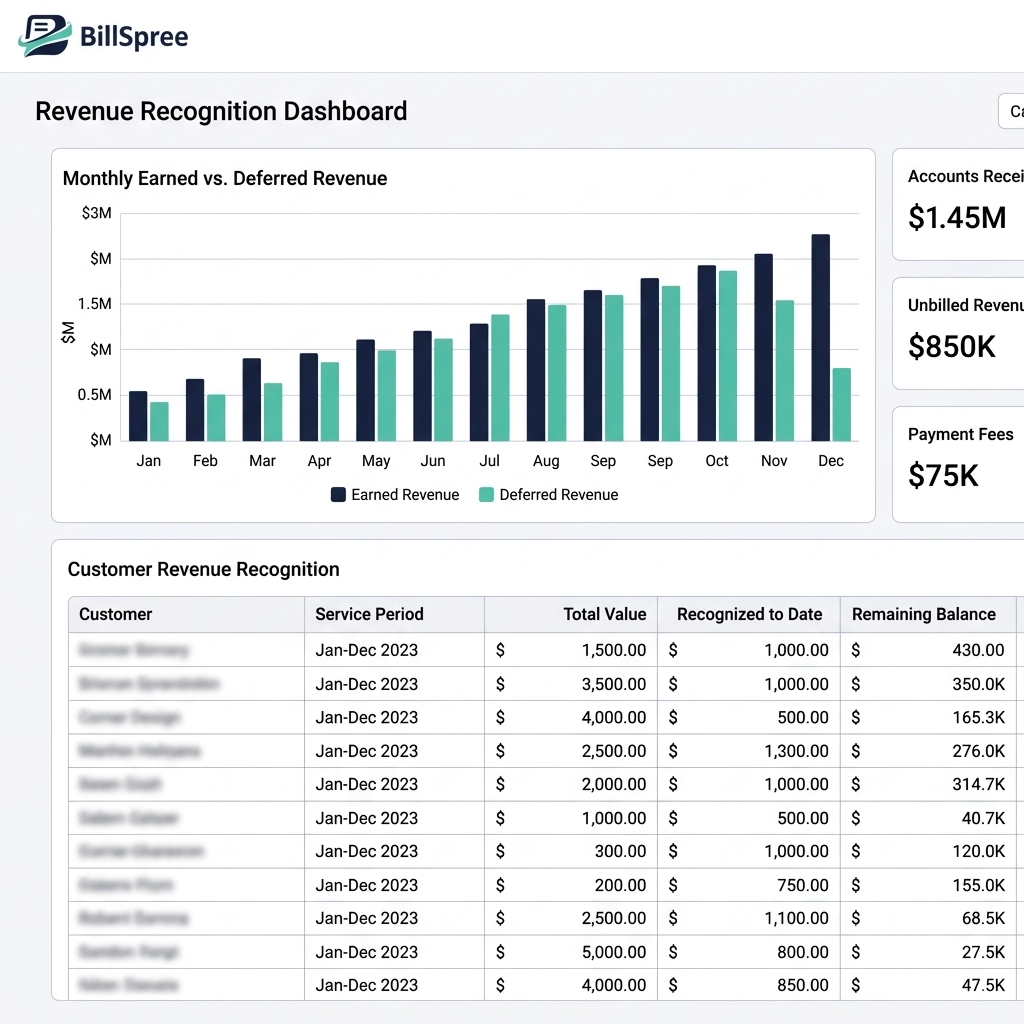
Task: Click the 430.00 remaining balance cell
Action: click(928, 650)
